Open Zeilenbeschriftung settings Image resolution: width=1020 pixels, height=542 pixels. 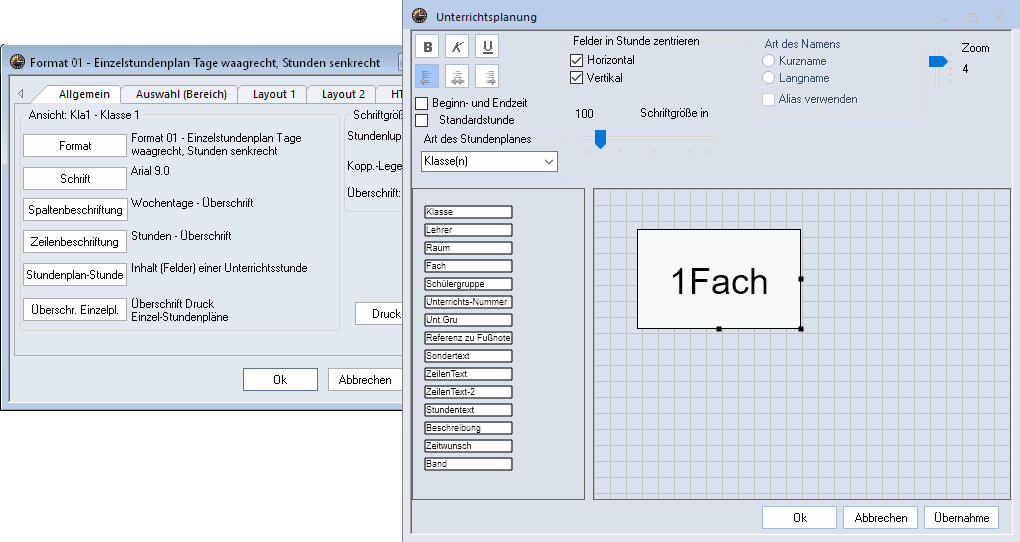[75, 241]
